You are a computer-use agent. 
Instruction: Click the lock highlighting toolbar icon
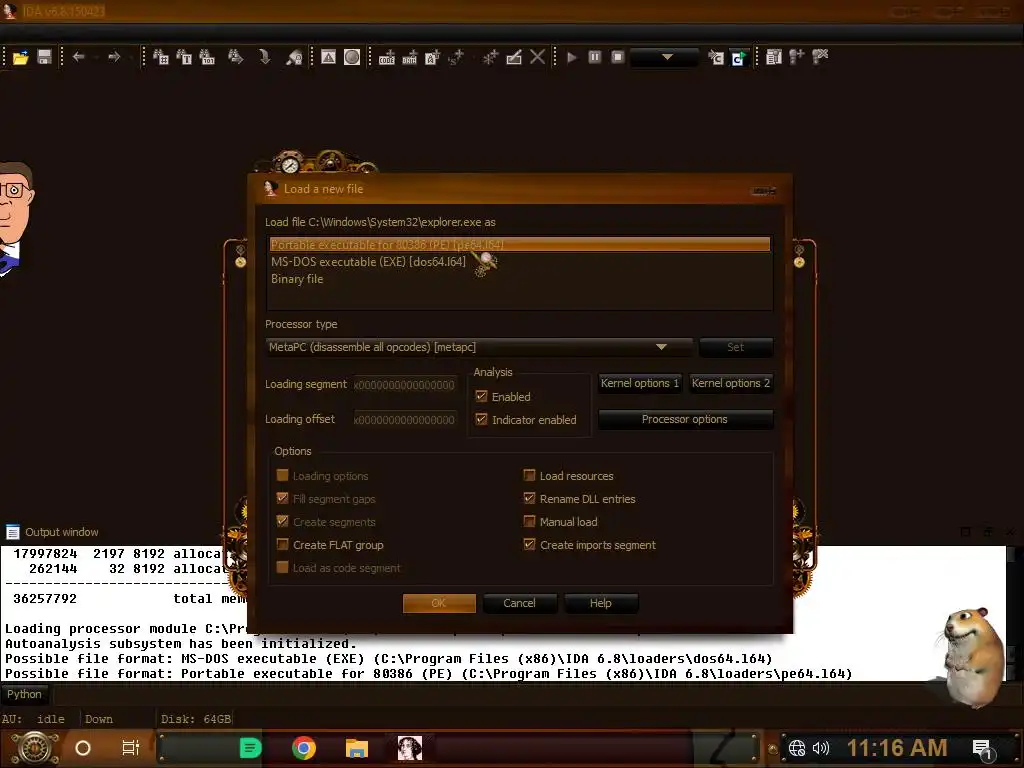(x=294, y=57)
